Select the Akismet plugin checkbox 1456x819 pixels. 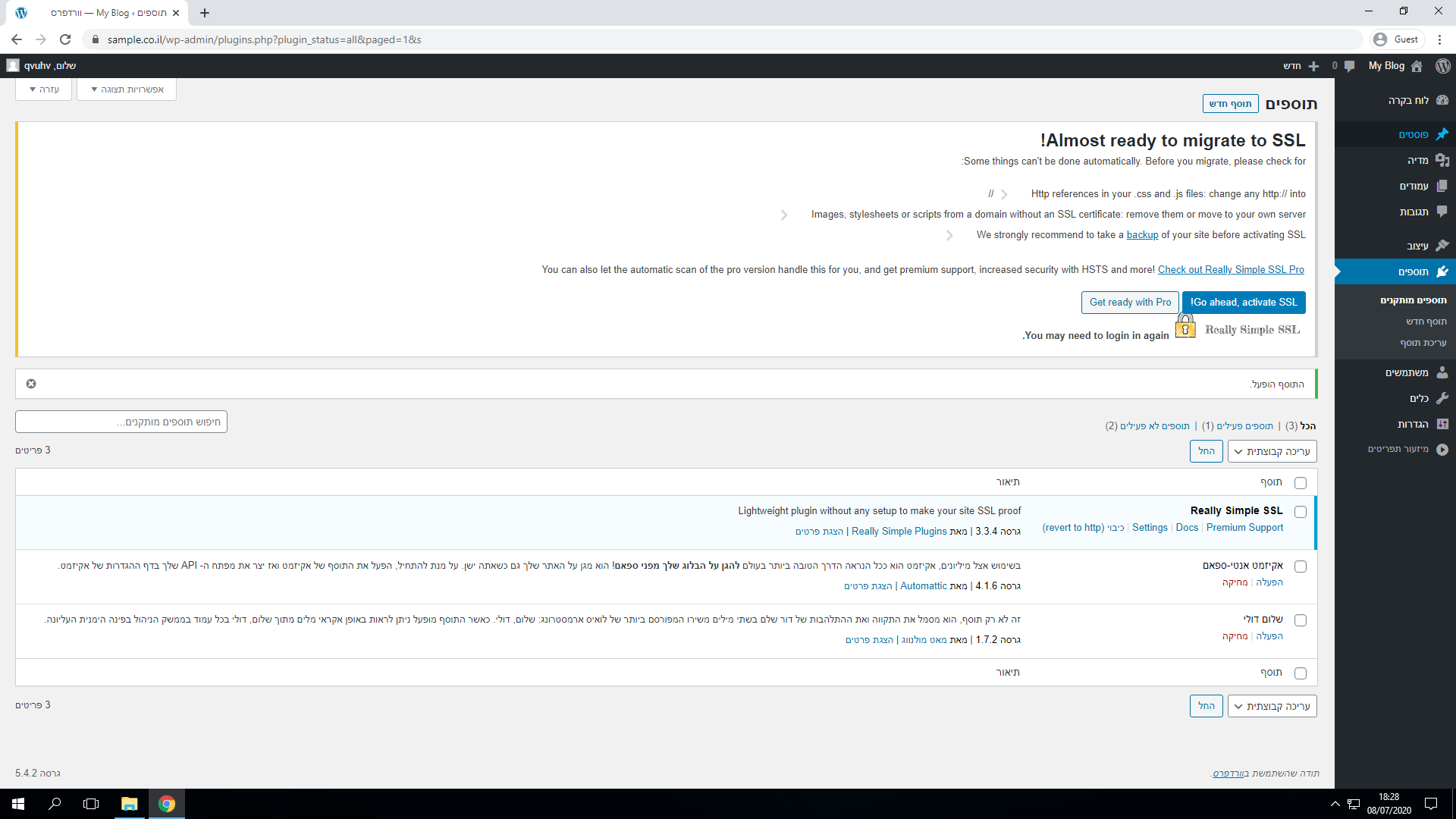pos(1301,566)
